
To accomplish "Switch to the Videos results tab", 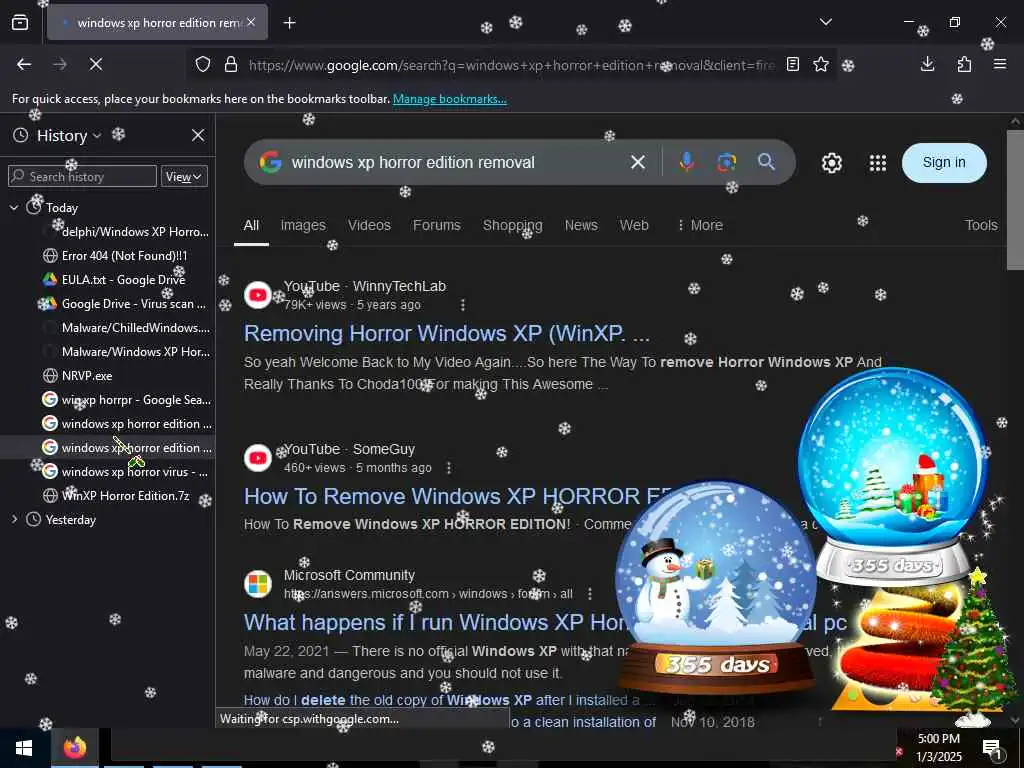I will [369, 225].
